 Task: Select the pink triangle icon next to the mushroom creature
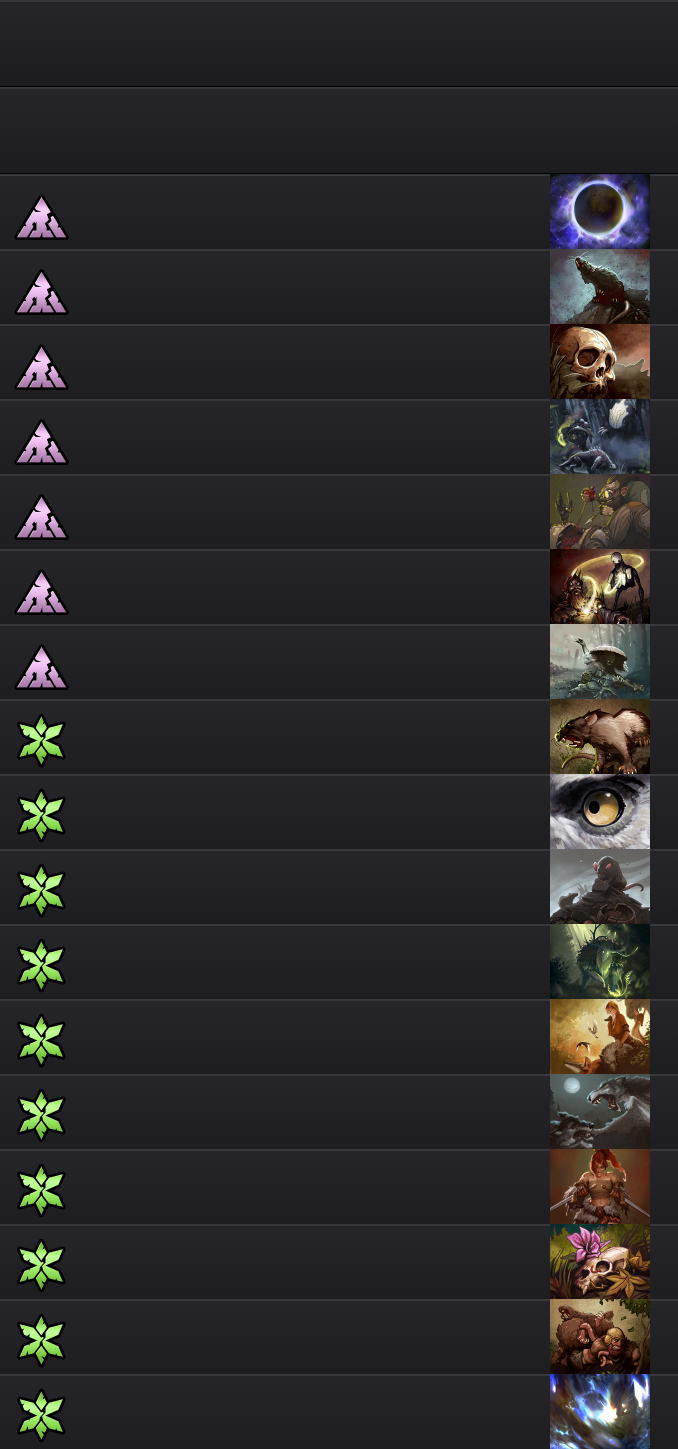coord(41,667)
